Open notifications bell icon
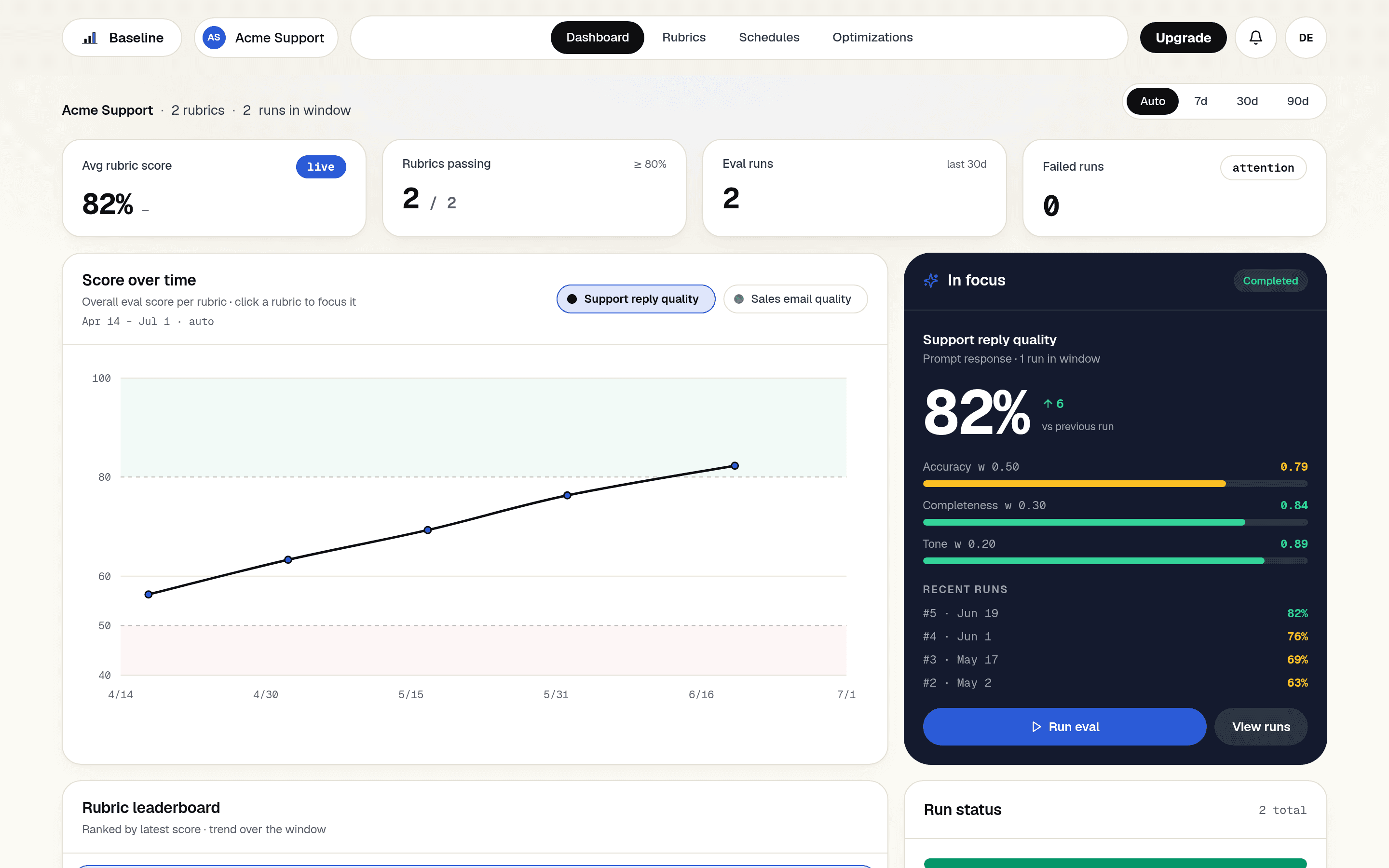The width and height of the screenshot is (1389, 868). [x=1256, y=38]
